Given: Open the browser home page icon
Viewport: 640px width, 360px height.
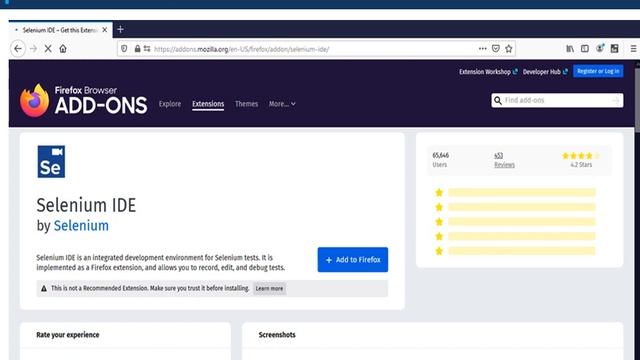Looking at the screenshot, I should point(63,49).
